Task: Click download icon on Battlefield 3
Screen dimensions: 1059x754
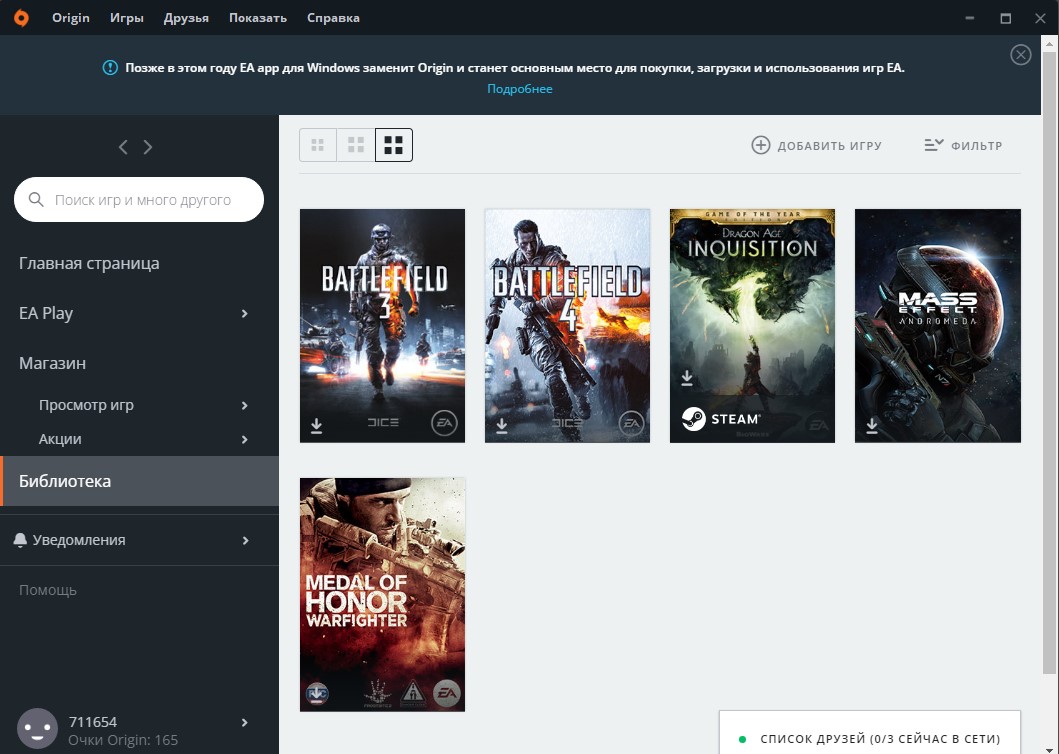Action: [x=316, y=426]
